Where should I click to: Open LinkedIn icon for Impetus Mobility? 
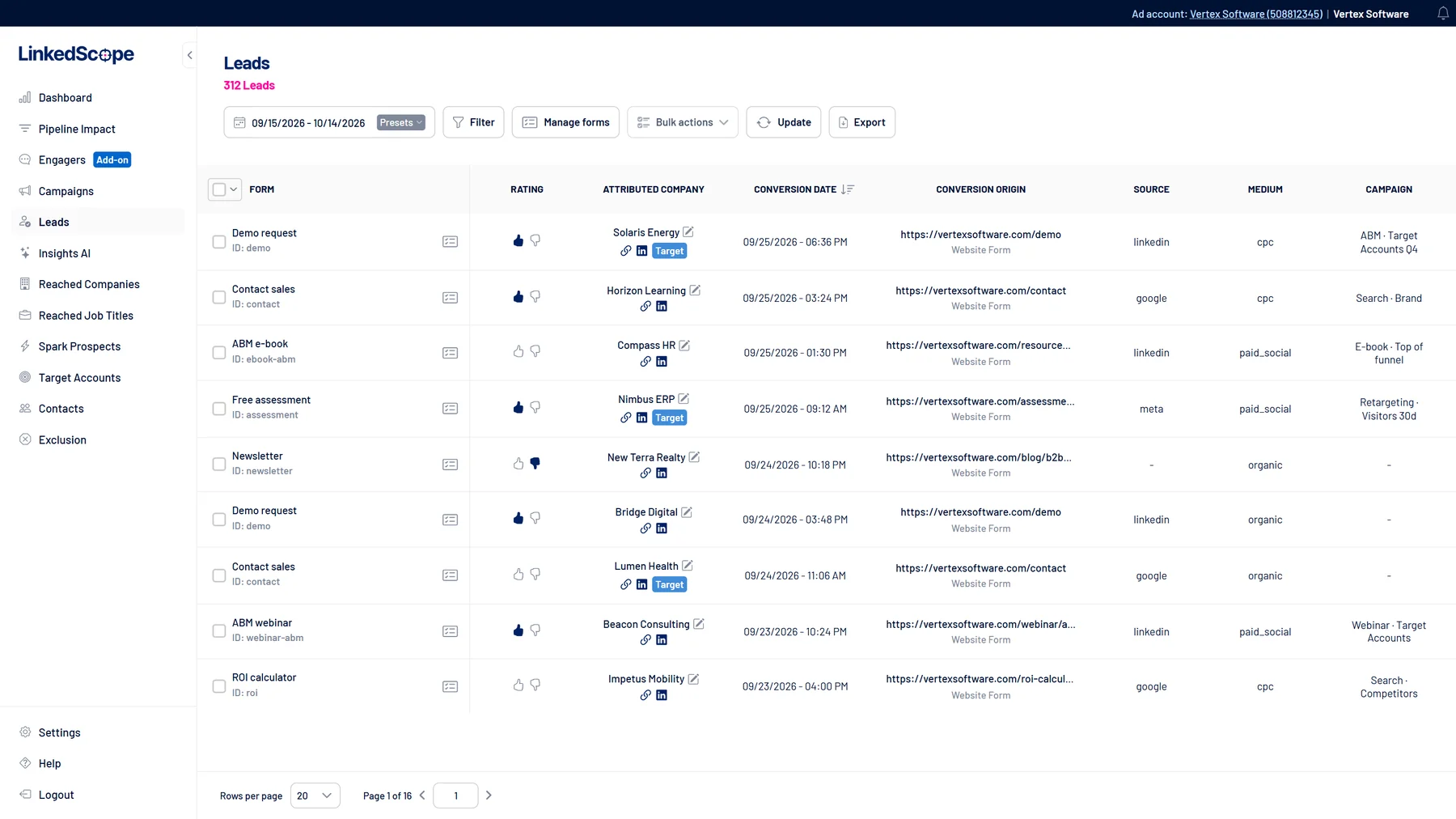(662, 695)
